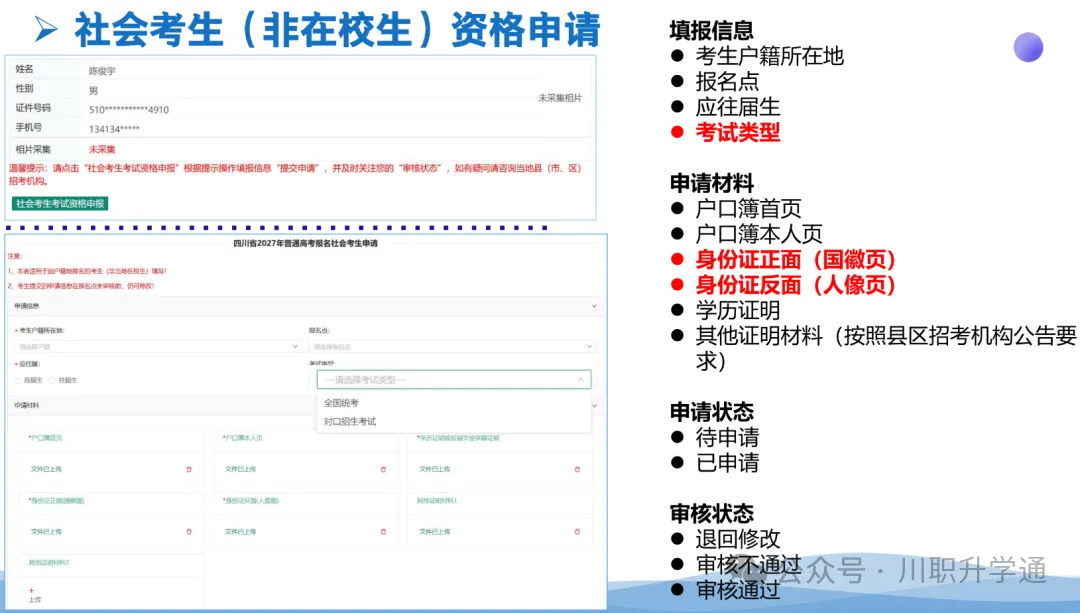Delete the uploaded 其他证明材料1 file
Screen dimensions: 1080x613
[577, 532]
